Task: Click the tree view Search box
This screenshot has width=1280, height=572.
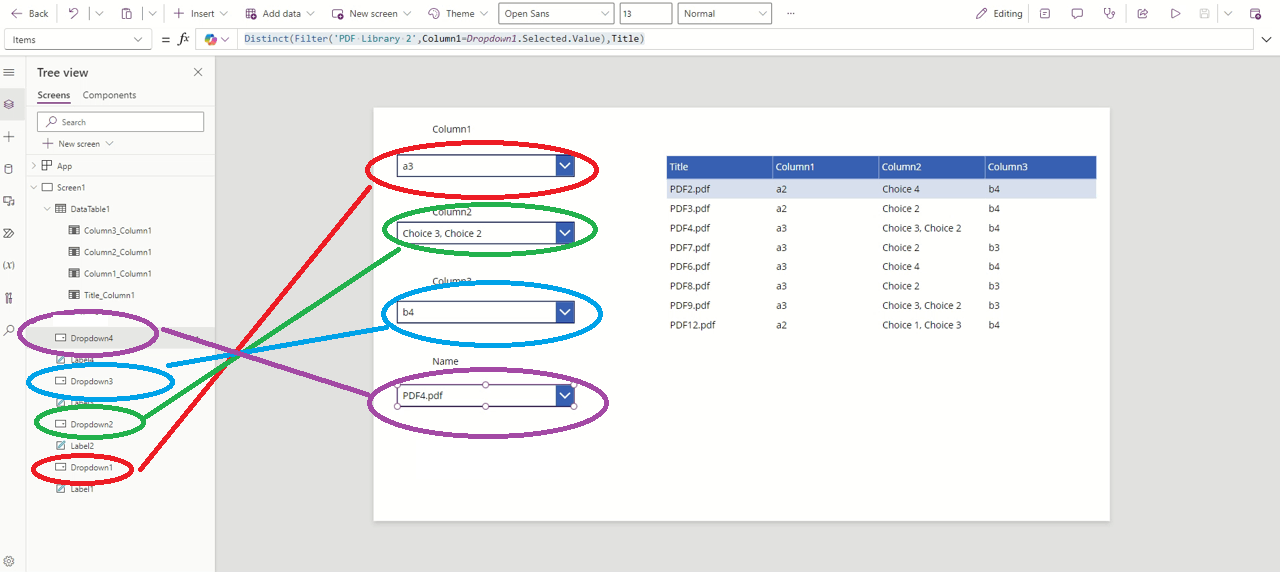Action: click(120, 122)
